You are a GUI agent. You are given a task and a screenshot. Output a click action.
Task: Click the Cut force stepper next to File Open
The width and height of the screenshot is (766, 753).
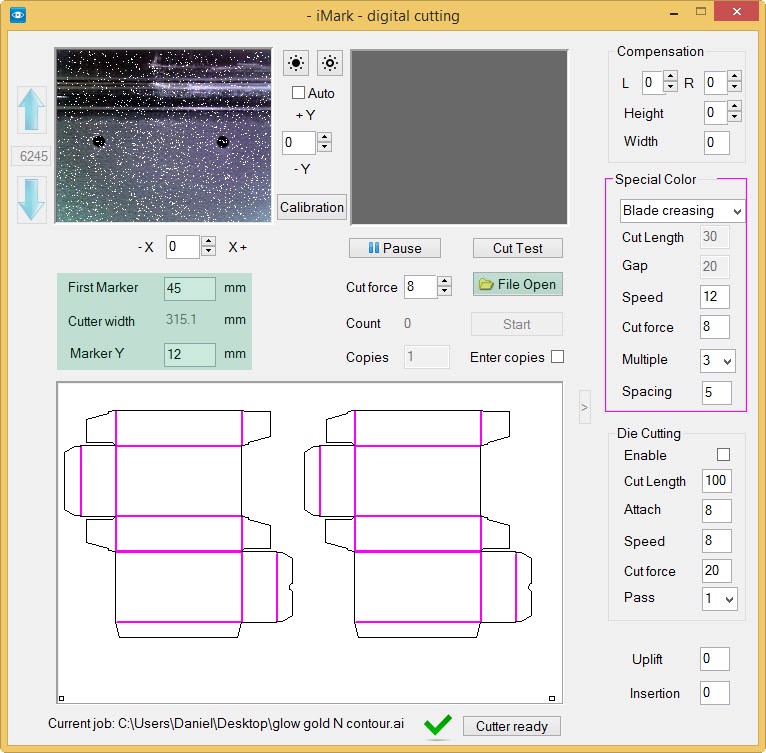point(445,286)
